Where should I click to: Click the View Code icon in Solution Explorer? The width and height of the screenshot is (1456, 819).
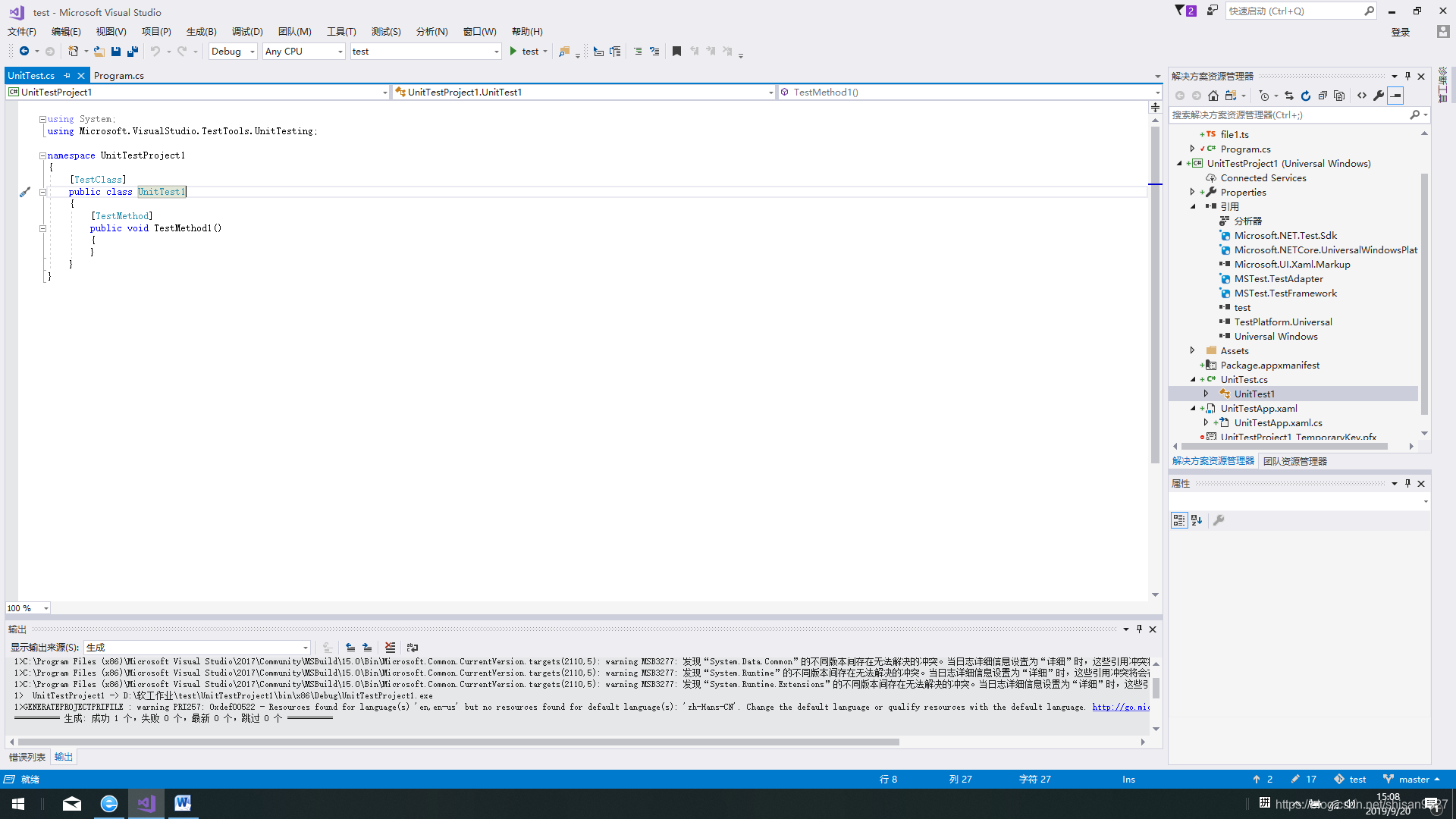[x=1362, y=96]
